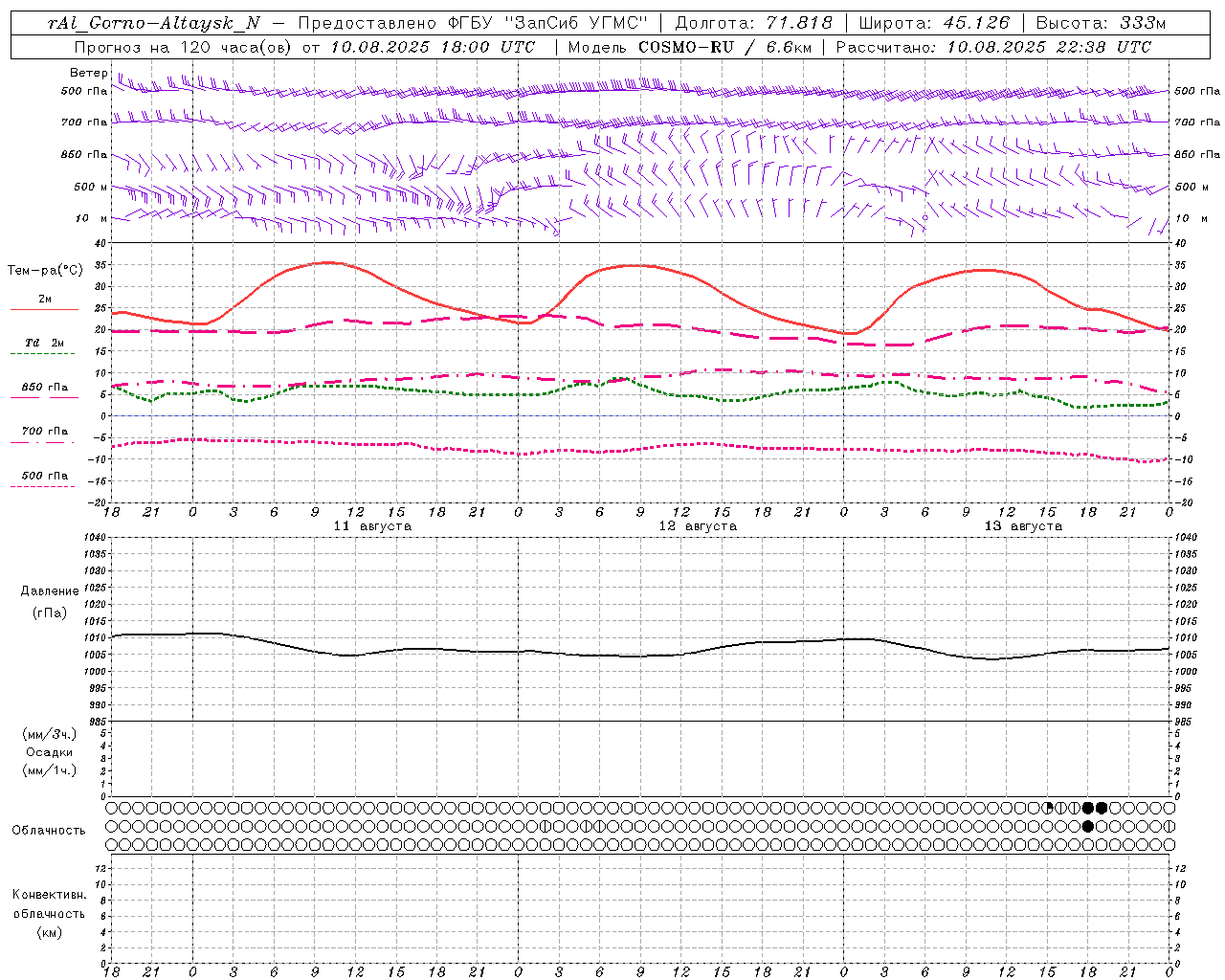Viewport: 1225px width, 980px height.
Task: Click the (гПа) unit label under Давление
Action: tap(50, 612)
